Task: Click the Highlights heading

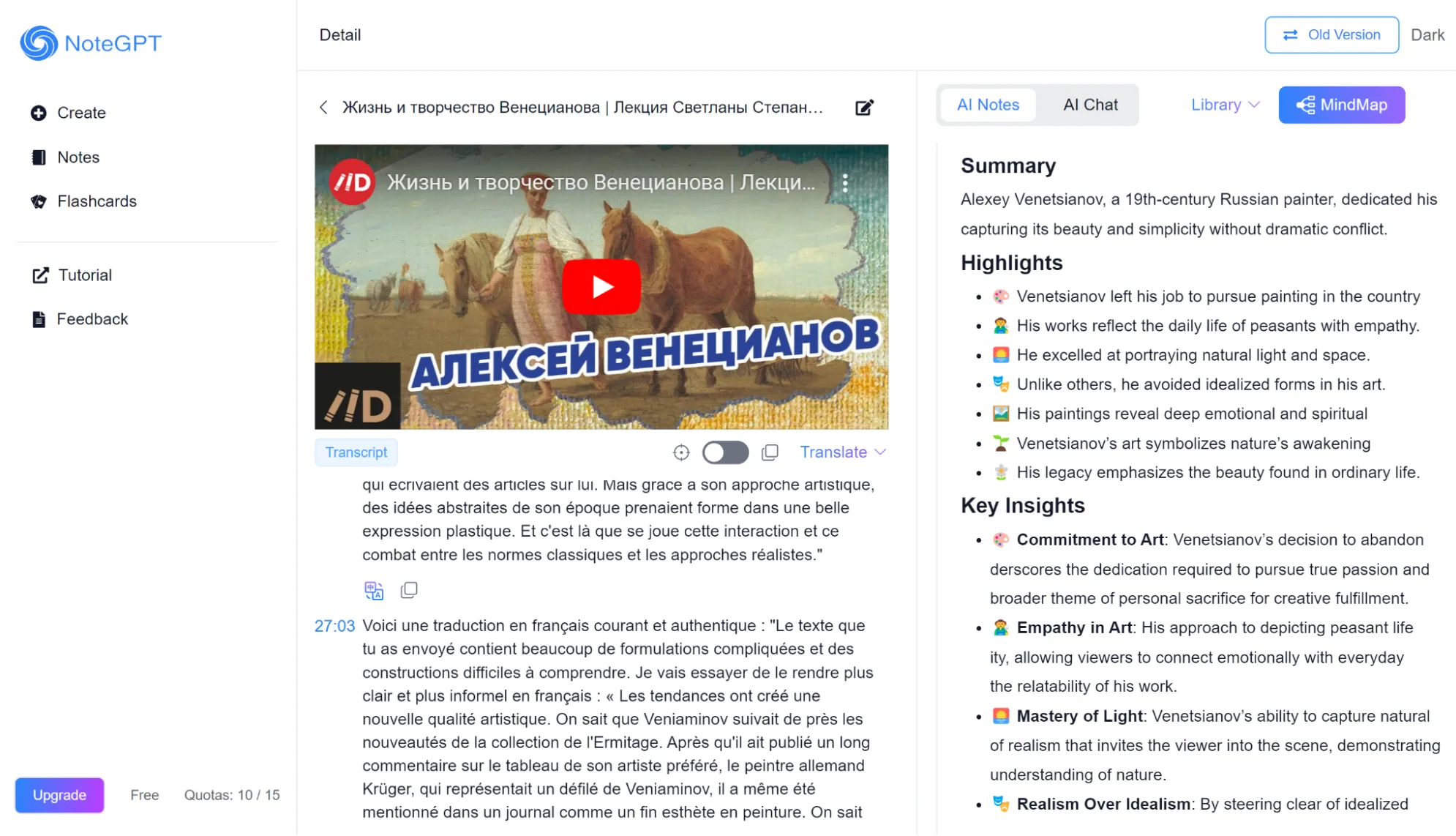Action: [x=1011, y=263]
